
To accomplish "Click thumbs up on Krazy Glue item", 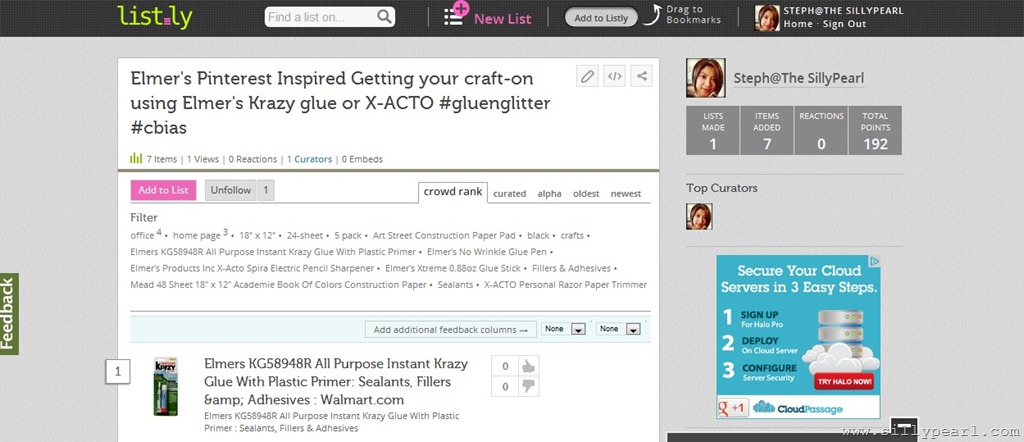I will [x=528, y=366].
